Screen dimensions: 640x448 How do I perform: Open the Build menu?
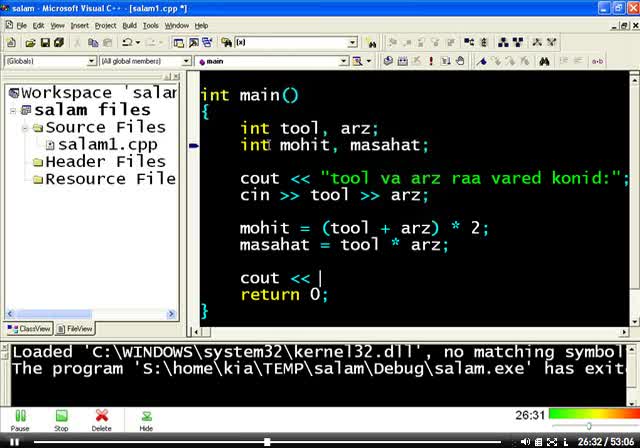pyautogui.click(x=130, y=26)
